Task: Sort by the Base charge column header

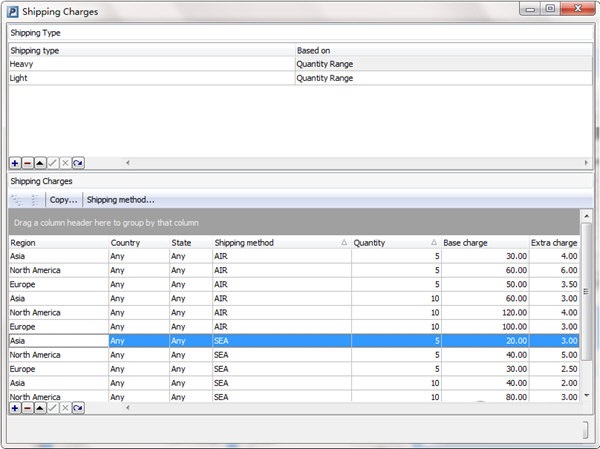Action: click(485, 243)
